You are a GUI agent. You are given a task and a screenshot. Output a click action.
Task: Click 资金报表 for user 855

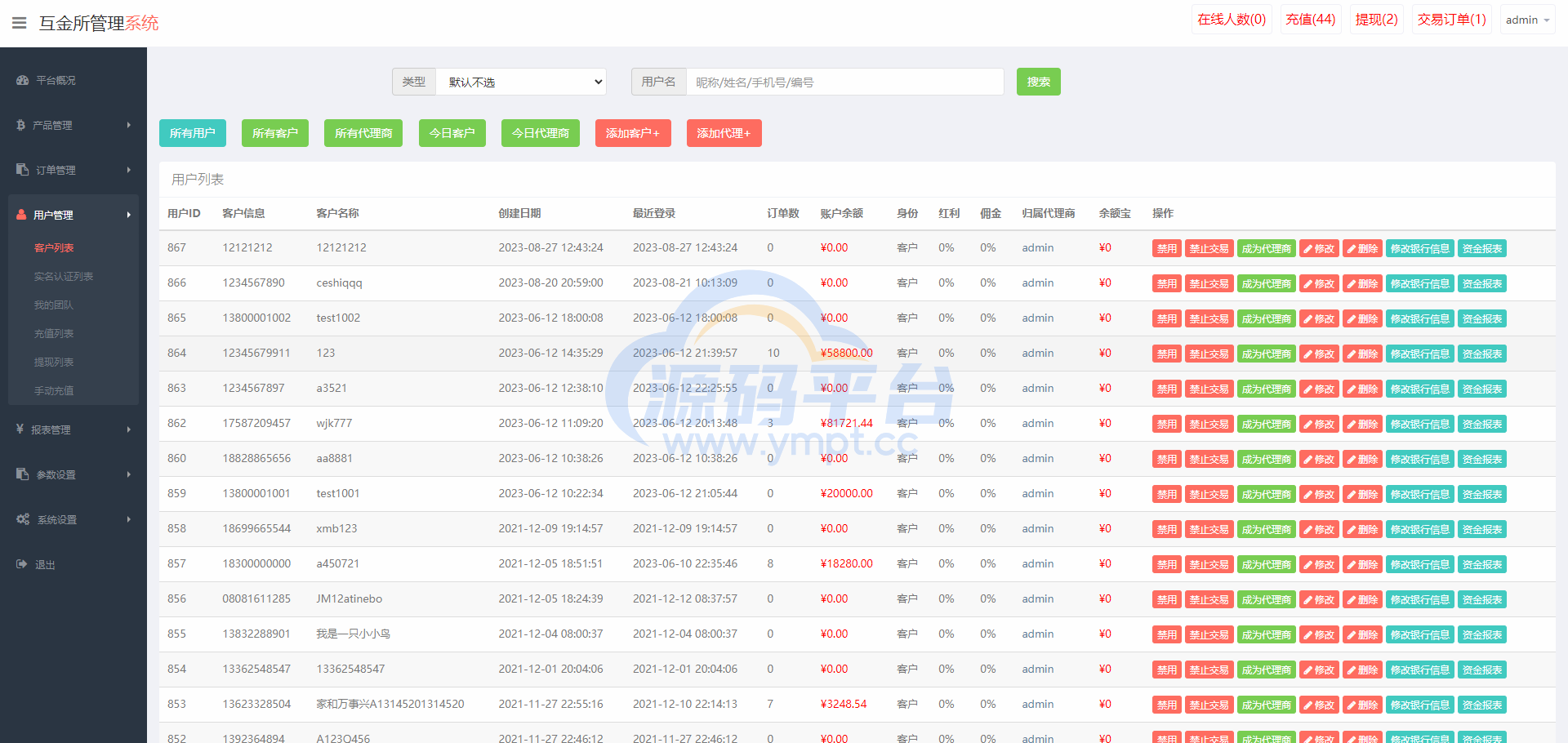1482,635
